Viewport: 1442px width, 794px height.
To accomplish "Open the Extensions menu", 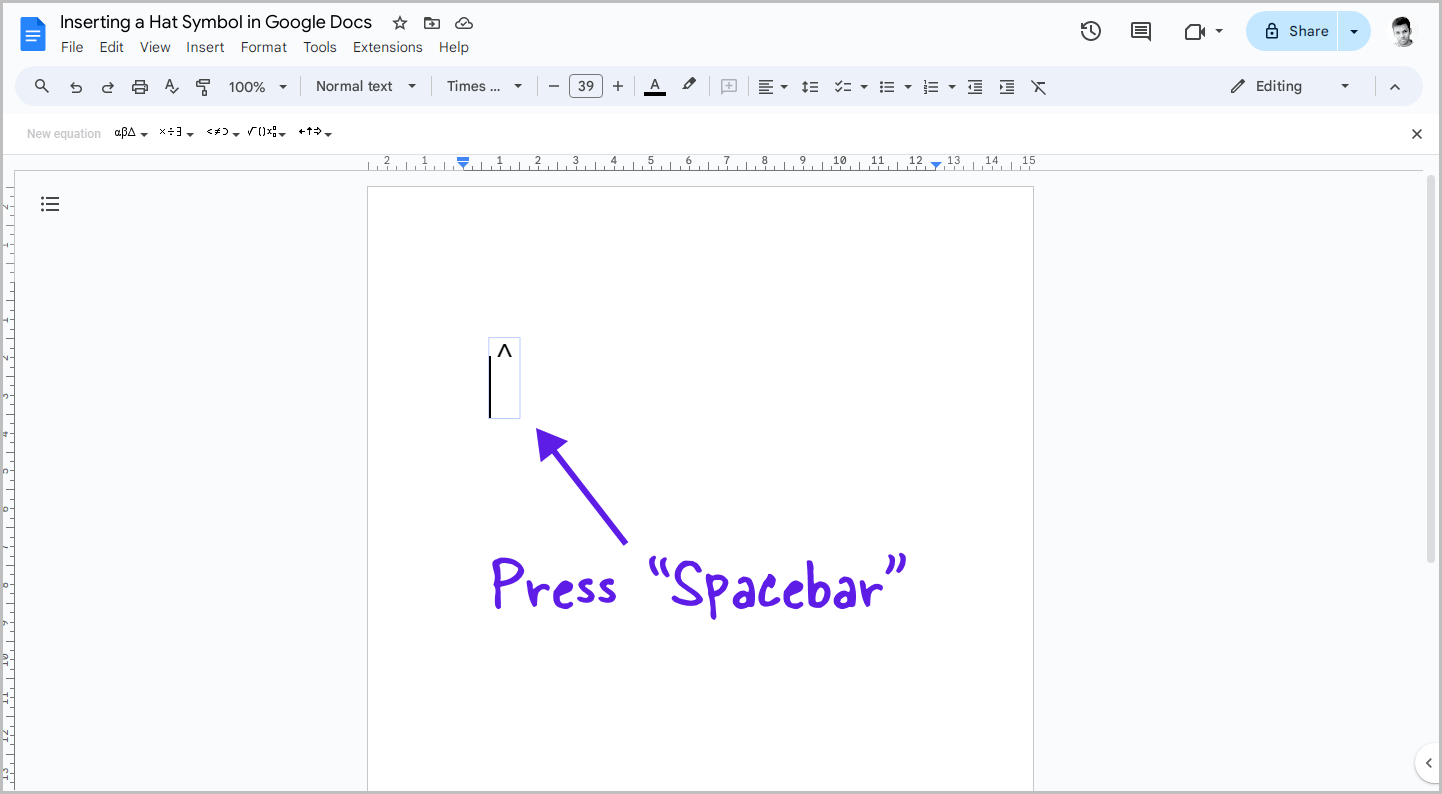I will pyautogui.click(x=387, y=47).
